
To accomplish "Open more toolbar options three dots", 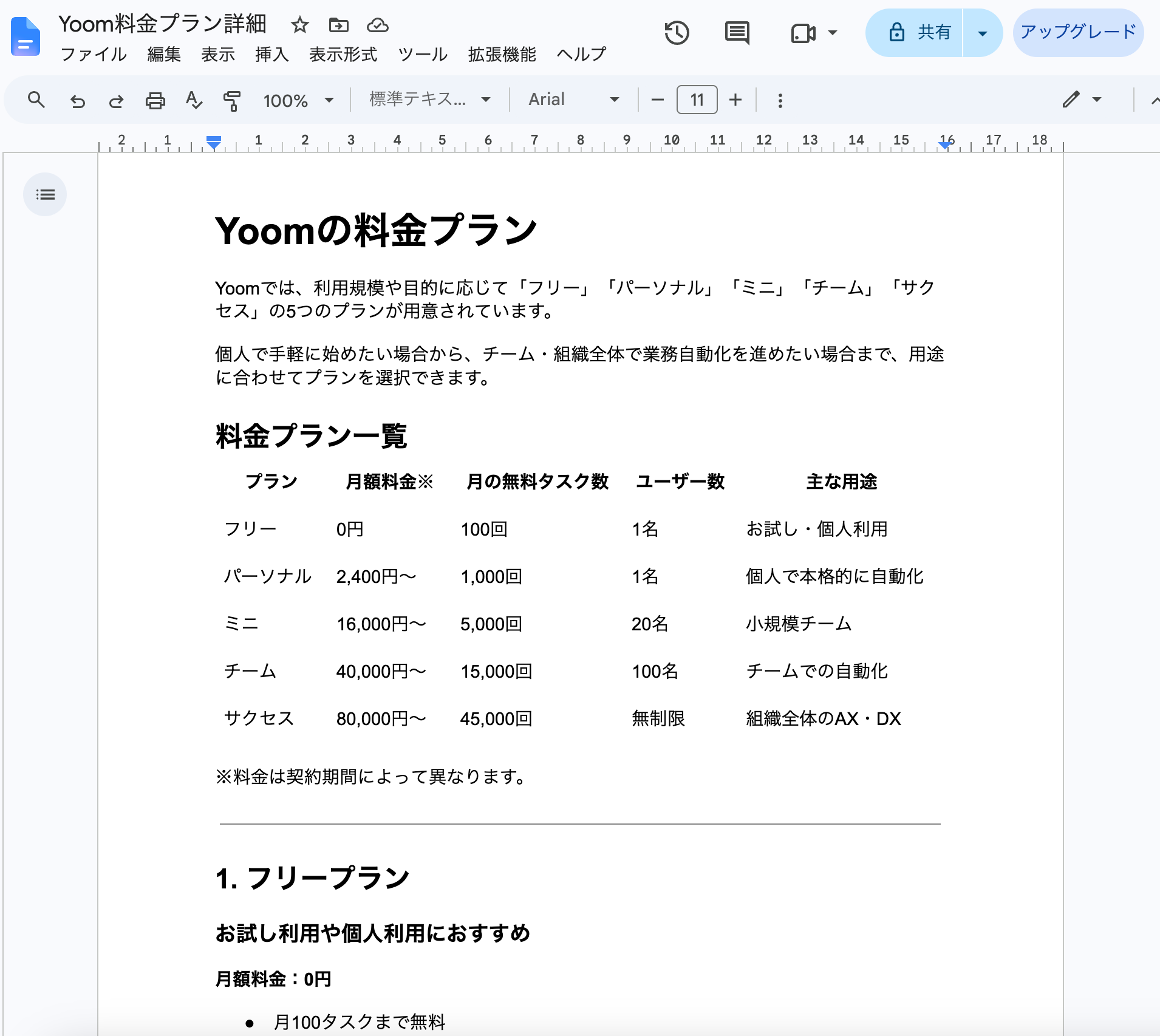I will click(x=780, y=100).
